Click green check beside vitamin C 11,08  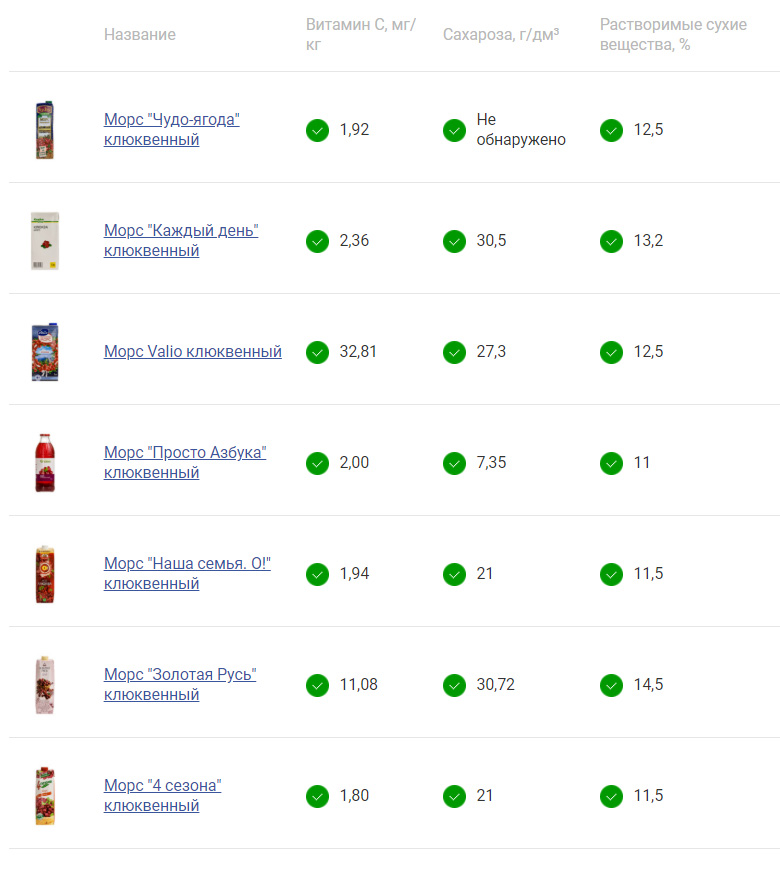pyautogui.click(x=317, y=685)
